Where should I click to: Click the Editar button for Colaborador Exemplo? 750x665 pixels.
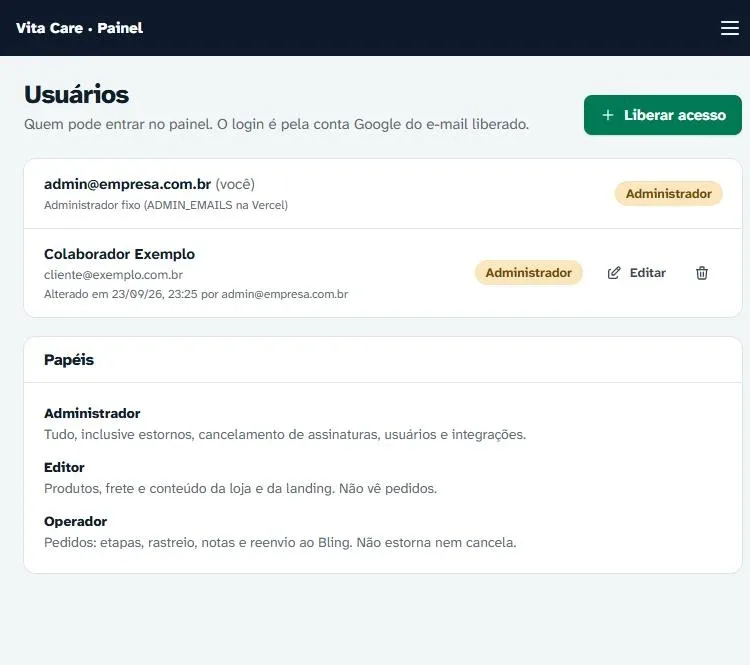[x=637, y=273]
